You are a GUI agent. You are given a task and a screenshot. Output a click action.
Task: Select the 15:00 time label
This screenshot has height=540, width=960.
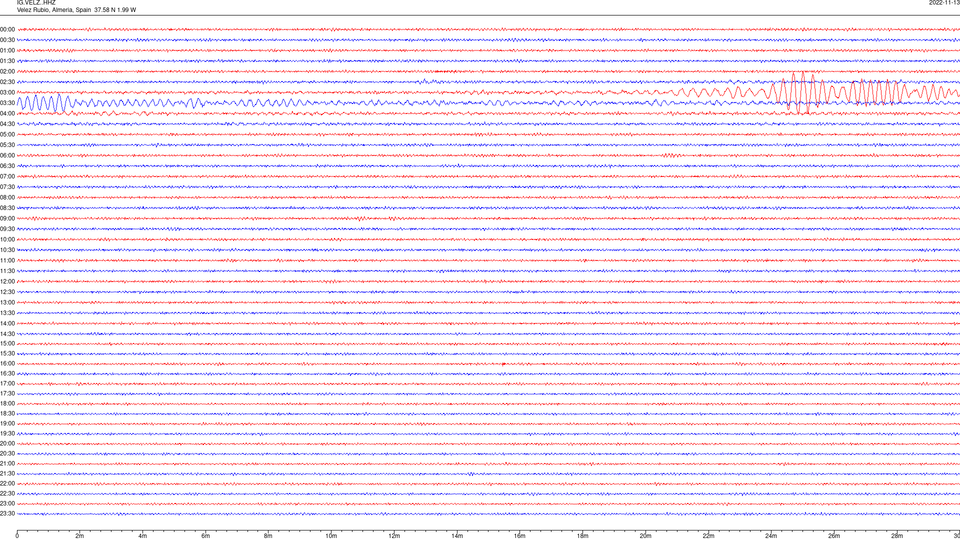click(7, 343)
